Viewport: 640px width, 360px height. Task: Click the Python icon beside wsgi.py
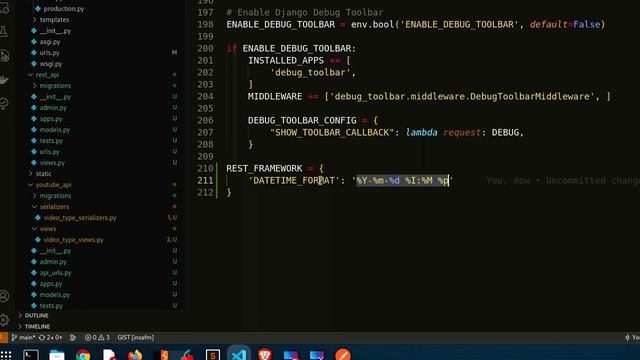pos(34,64)
